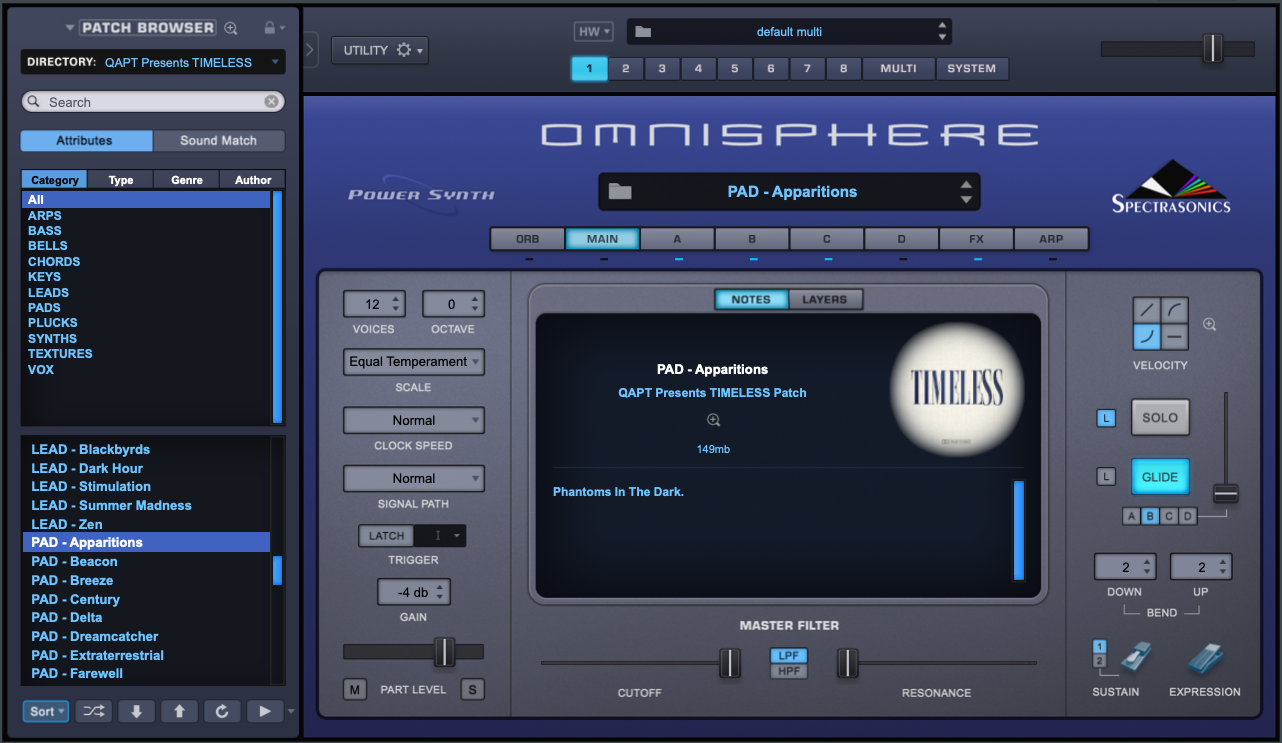
Task: Click the shuffle patches icon
Action: 93,711
